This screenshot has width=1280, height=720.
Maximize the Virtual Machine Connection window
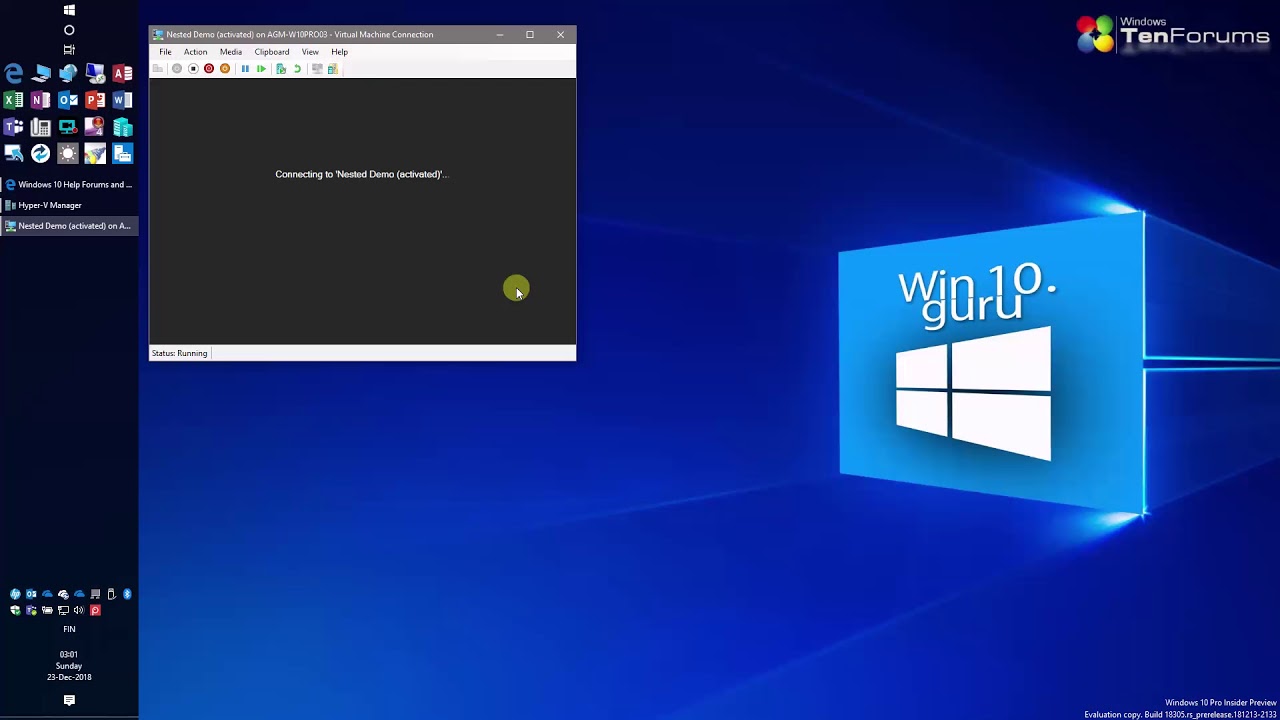[530, 35]
